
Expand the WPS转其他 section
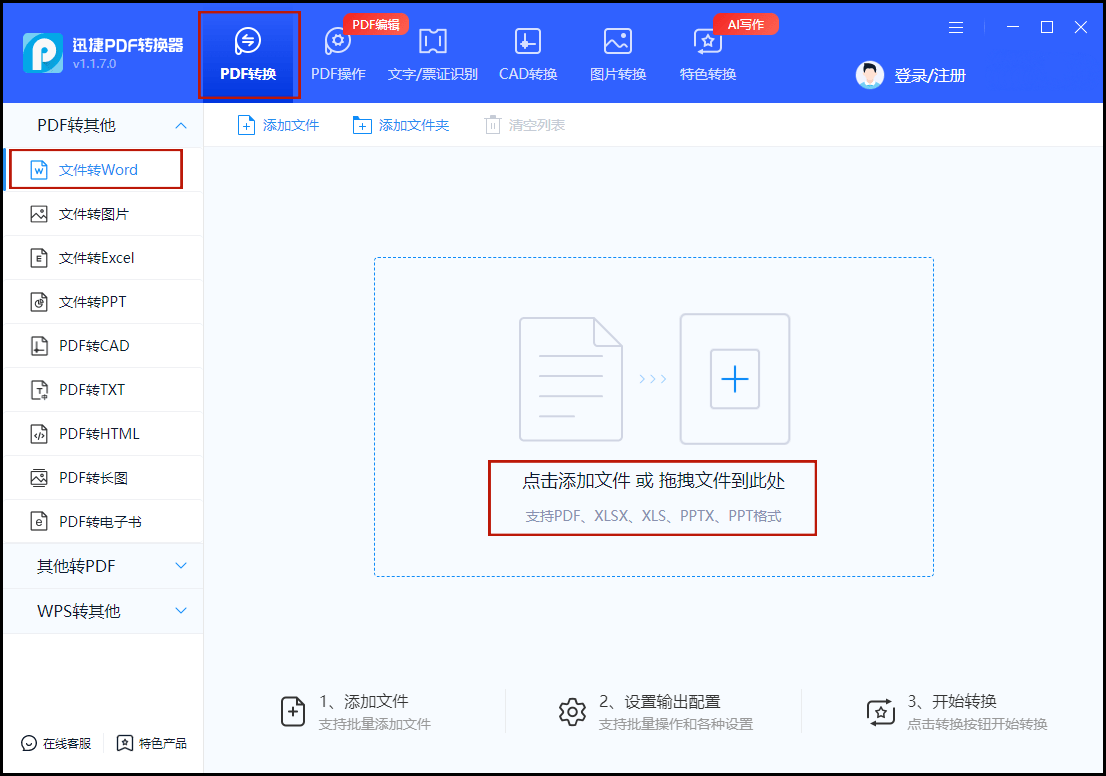point(103,611)
